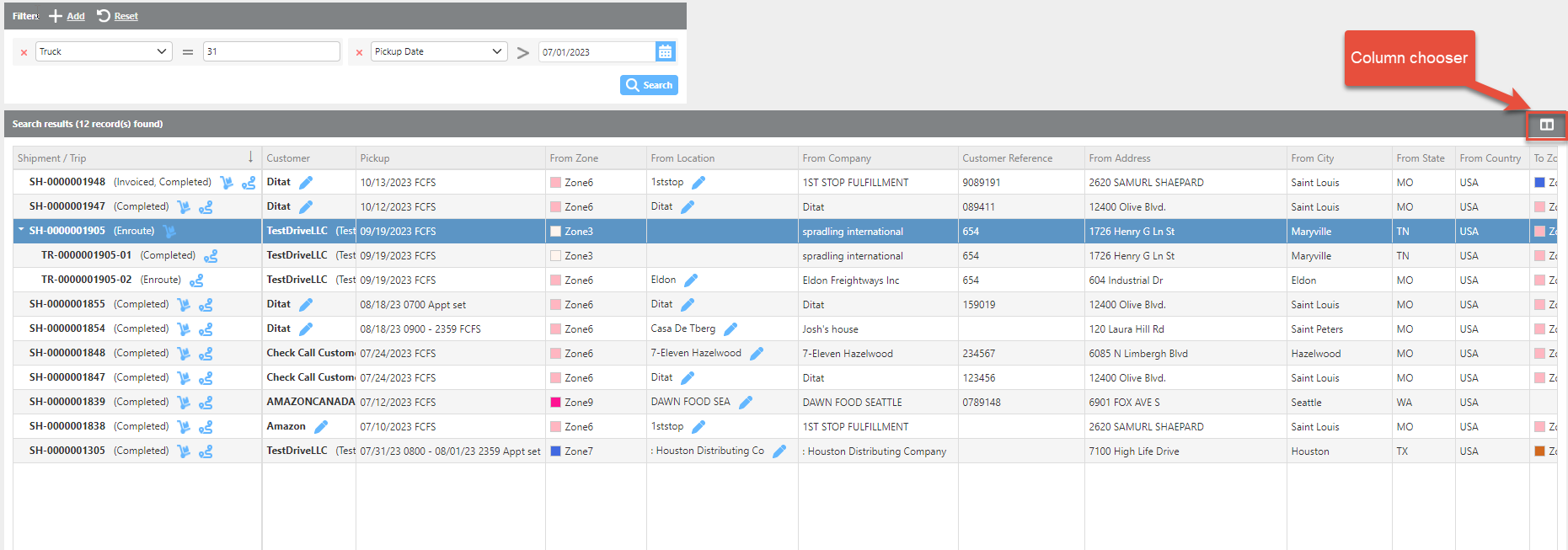
Task: Click the hand truck icon for SH-0000001948
Action: click(x=226, y=183)
